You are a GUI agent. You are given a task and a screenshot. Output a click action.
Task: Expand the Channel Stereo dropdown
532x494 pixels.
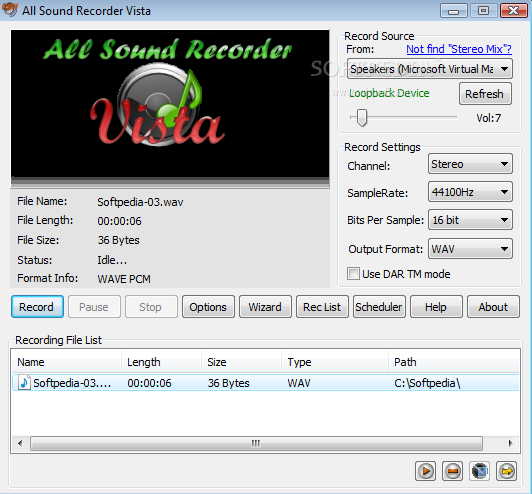470,164
